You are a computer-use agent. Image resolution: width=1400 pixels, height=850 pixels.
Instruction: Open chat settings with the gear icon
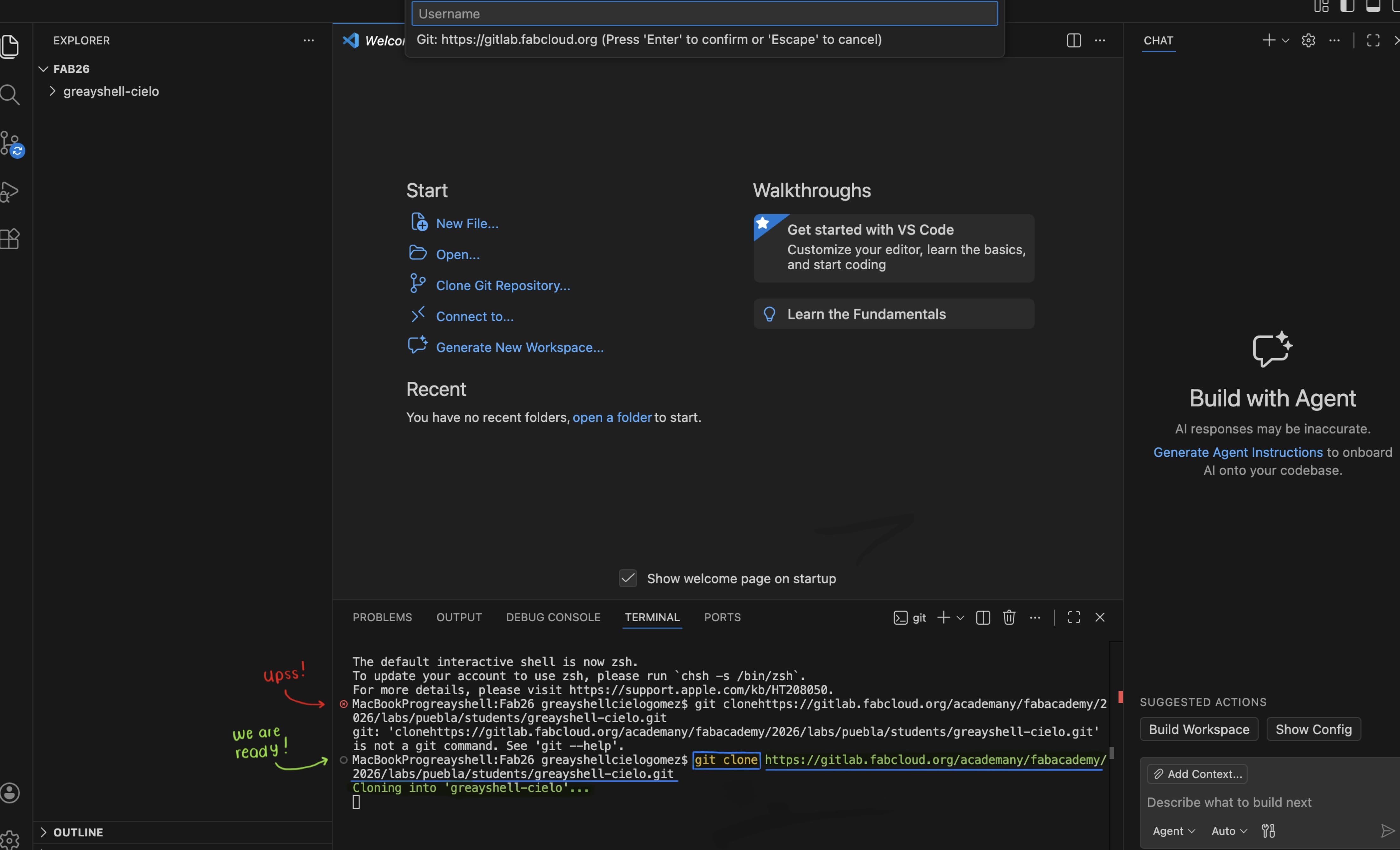(x=1309, y=40)
